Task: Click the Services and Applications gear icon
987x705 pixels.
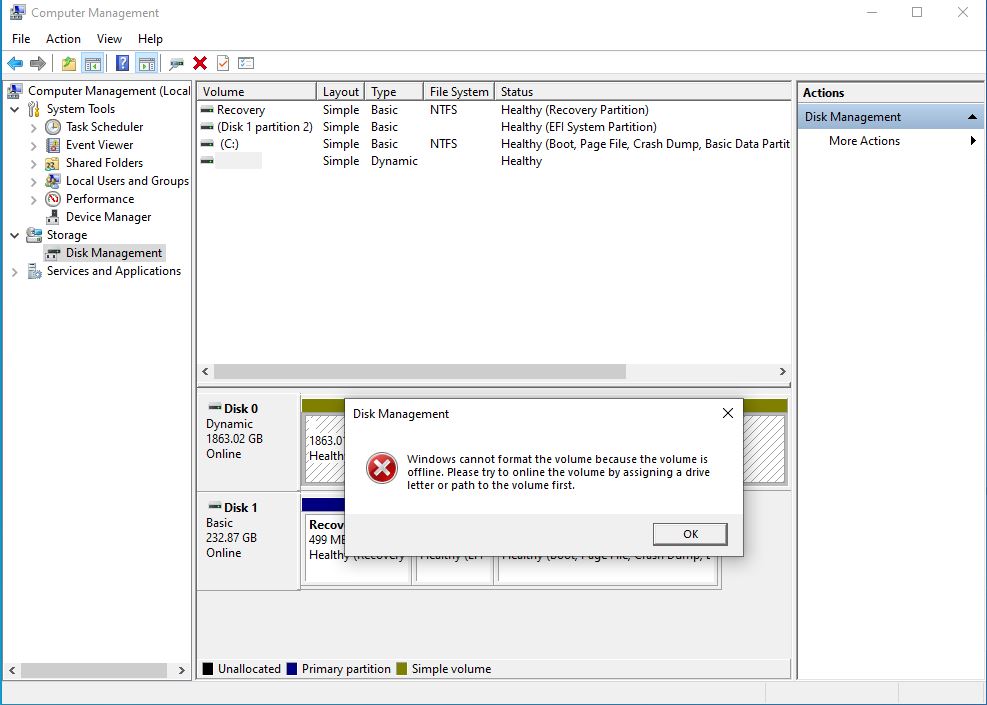Action: (x=34, y=271)
